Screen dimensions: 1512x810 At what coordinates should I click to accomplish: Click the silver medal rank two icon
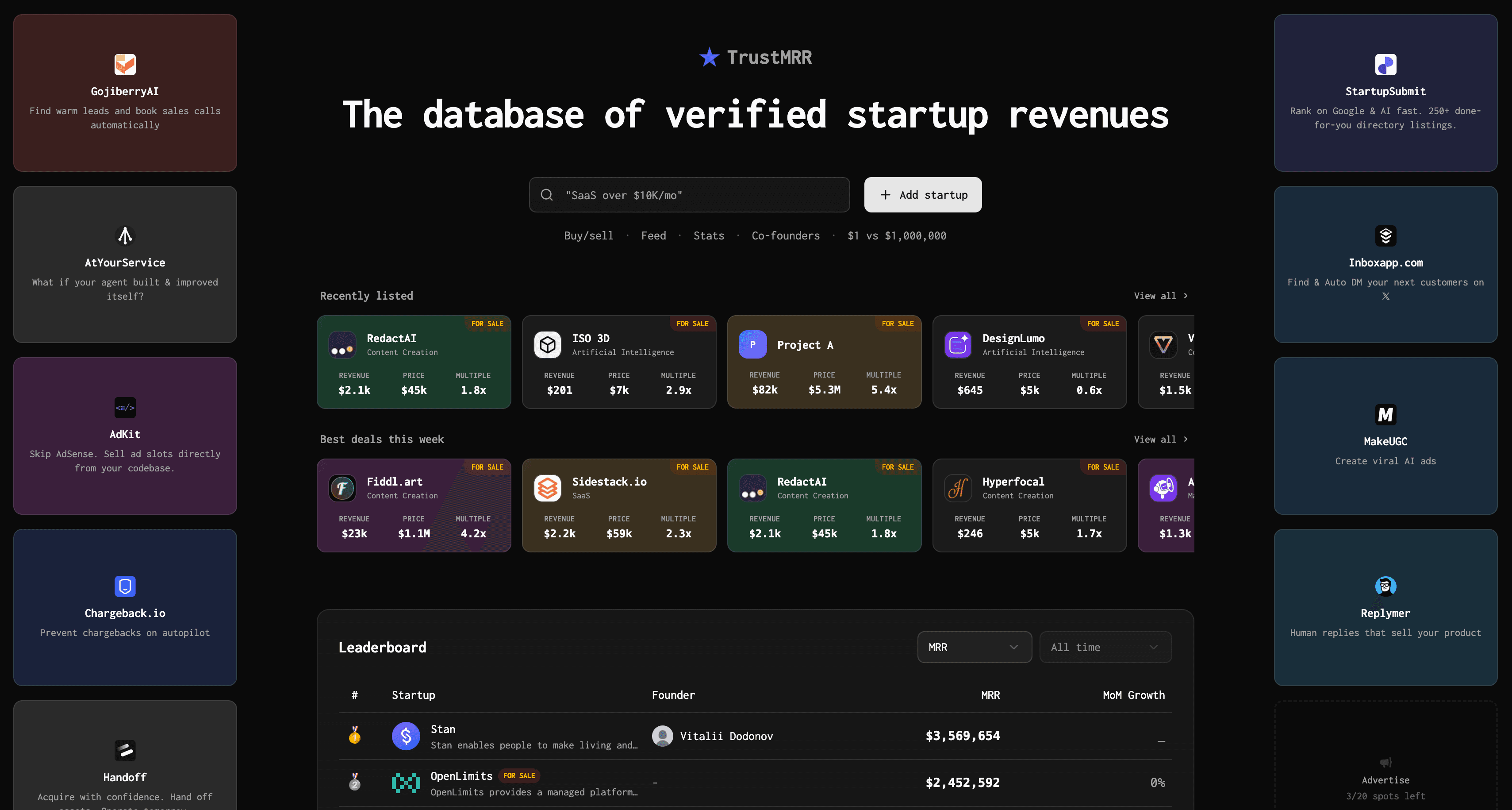(x=354, y=782)
